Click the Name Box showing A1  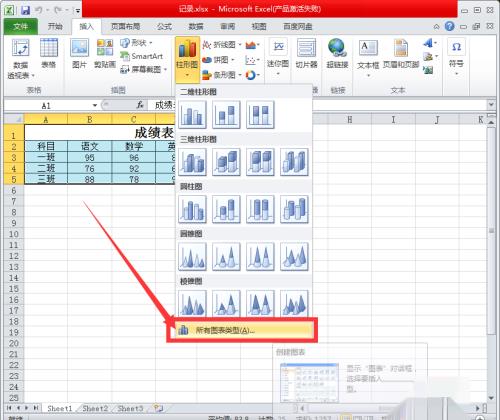pos(47,106)
